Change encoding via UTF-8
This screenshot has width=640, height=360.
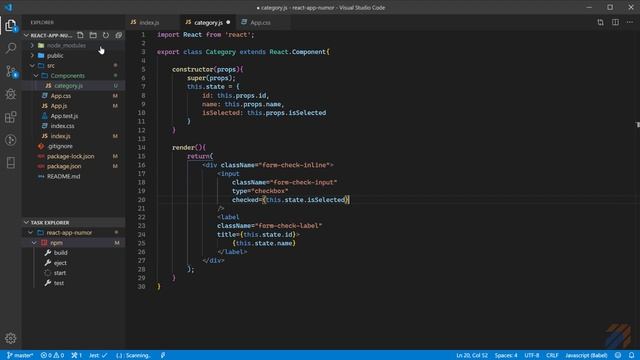coord(531,356)
